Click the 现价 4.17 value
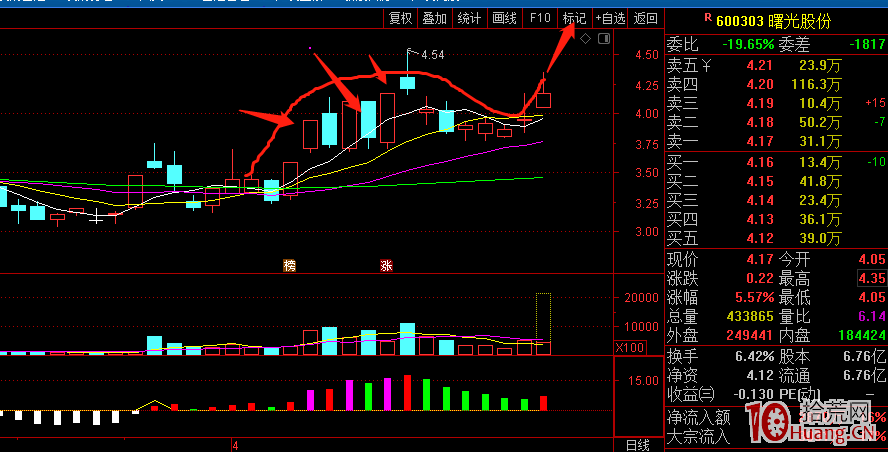The image size is (888, 452). [x=759, y=259]
